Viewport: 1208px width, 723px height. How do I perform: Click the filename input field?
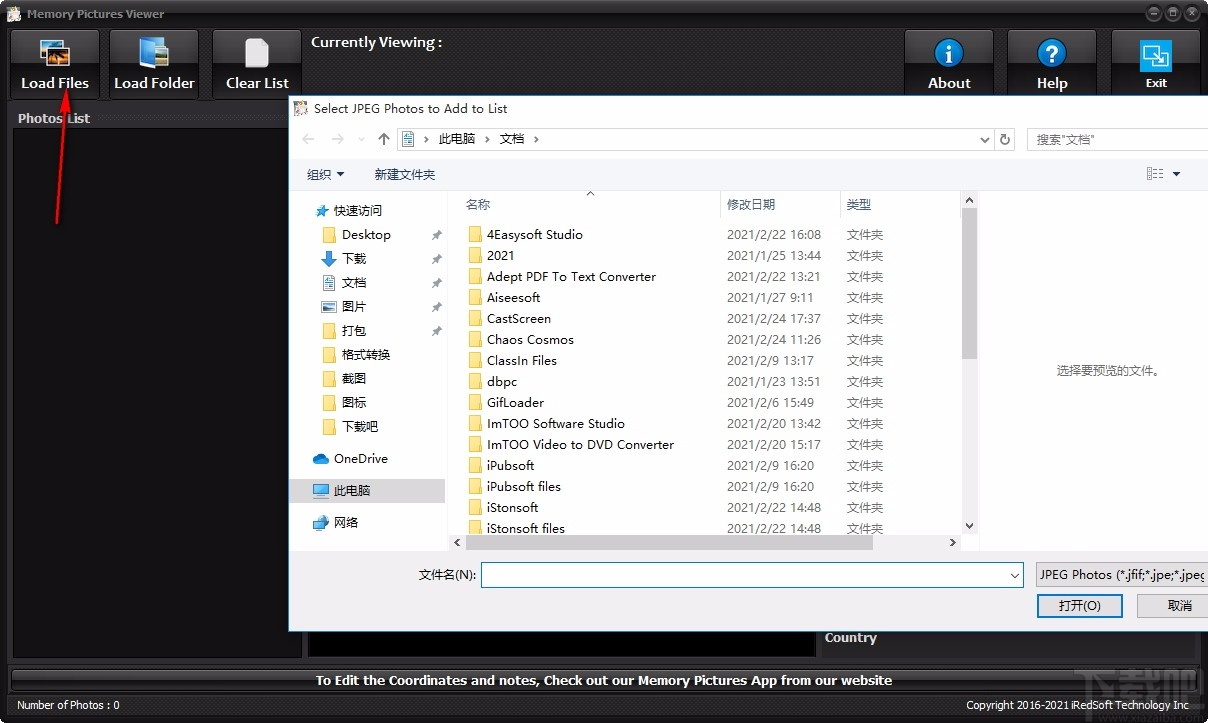click(750, 575)
